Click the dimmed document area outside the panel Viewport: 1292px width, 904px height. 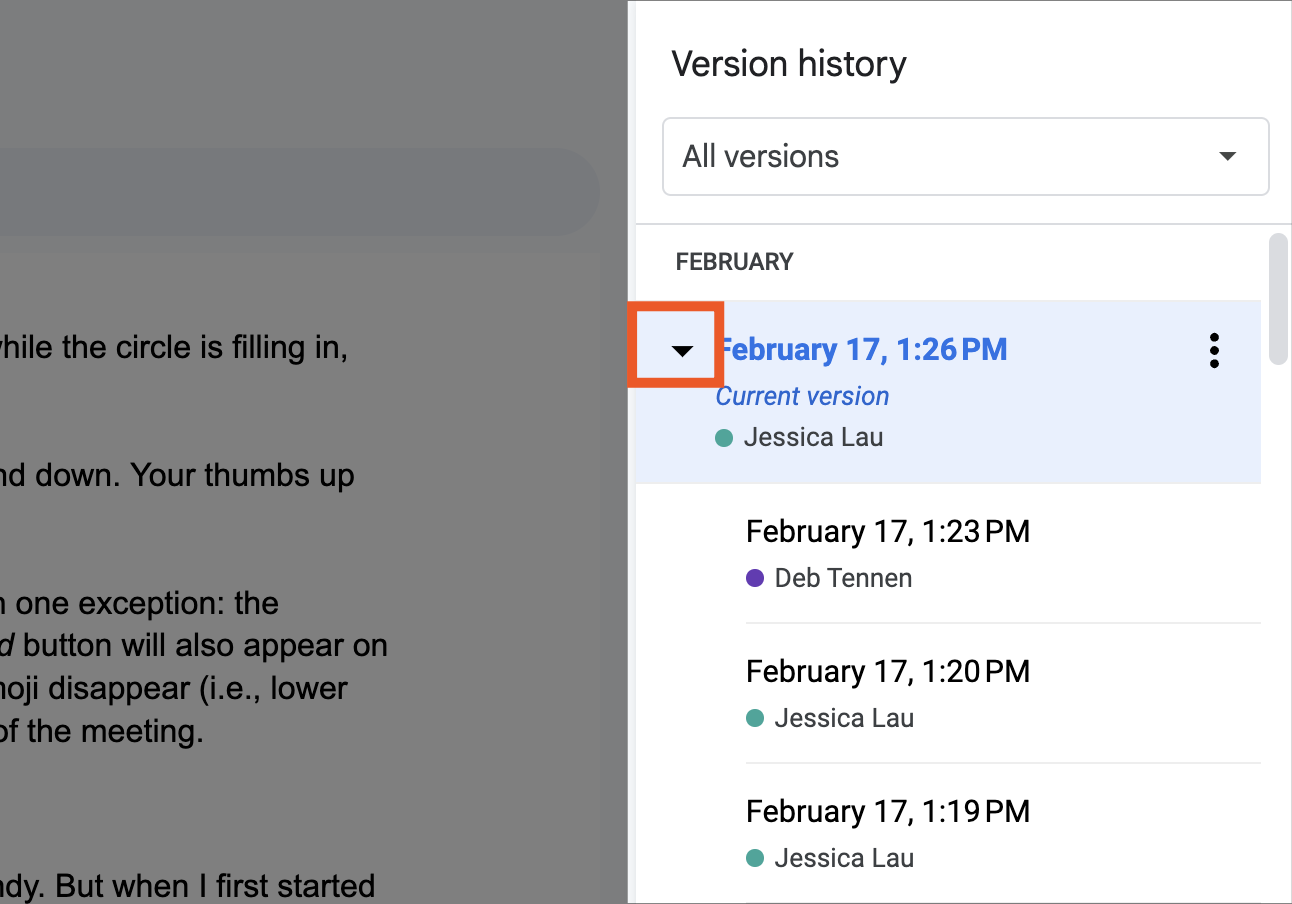click(300, 450)
